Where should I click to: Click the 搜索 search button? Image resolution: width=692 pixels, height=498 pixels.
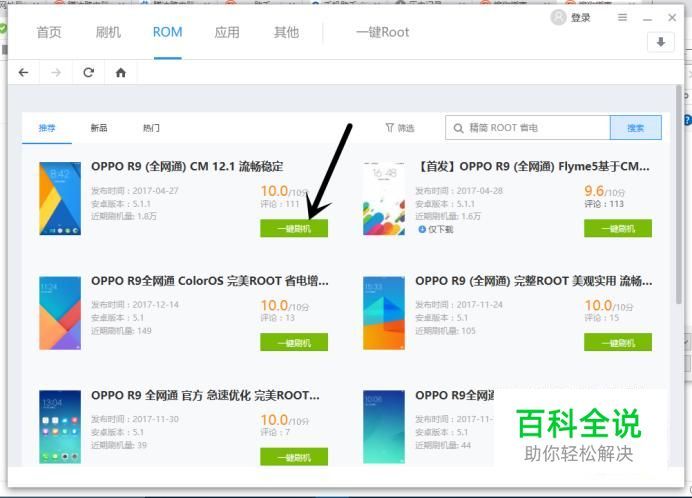click(636, 128)
